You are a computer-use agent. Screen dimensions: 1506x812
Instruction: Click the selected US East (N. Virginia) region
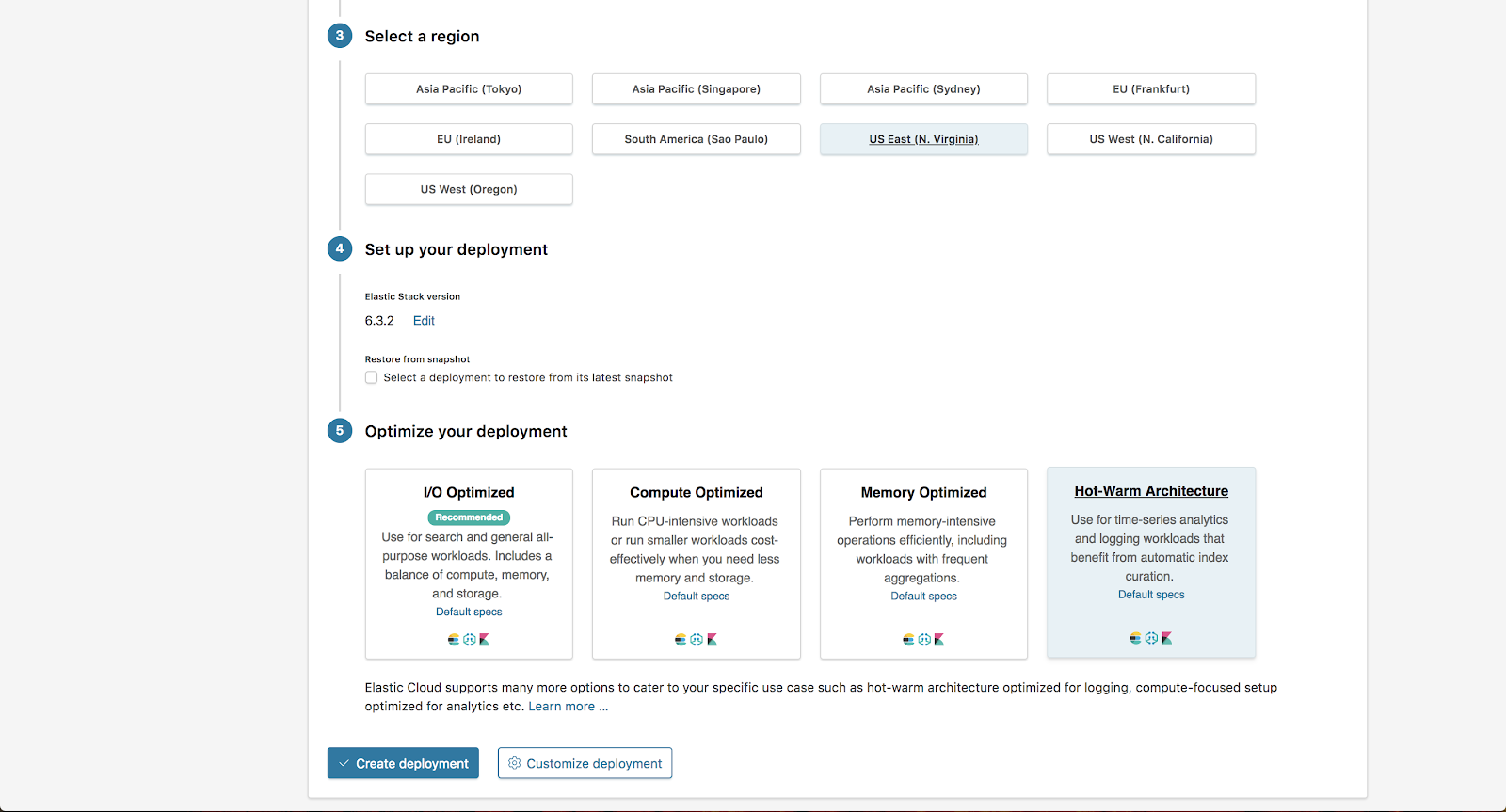[x=923, y=139]
